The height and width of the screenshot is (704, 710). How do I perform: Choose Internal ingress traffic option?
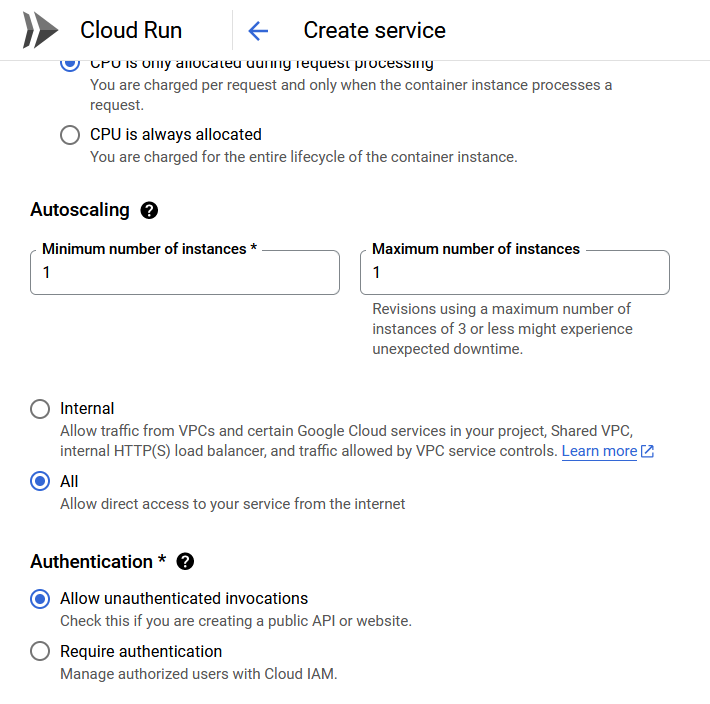pos(40,408)
